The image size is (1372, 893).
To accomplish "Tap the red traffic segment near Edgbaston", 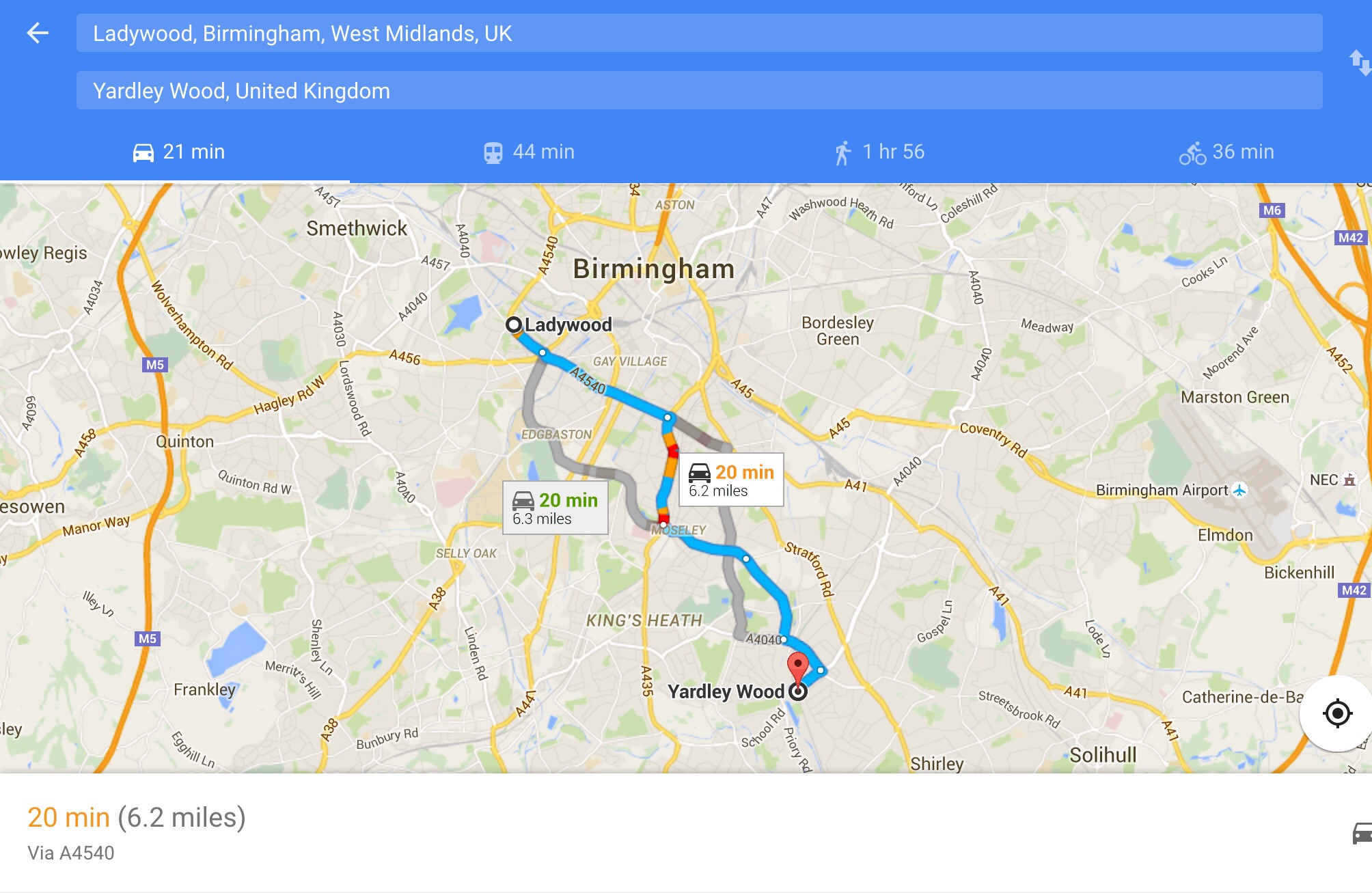I will point(673,451).
